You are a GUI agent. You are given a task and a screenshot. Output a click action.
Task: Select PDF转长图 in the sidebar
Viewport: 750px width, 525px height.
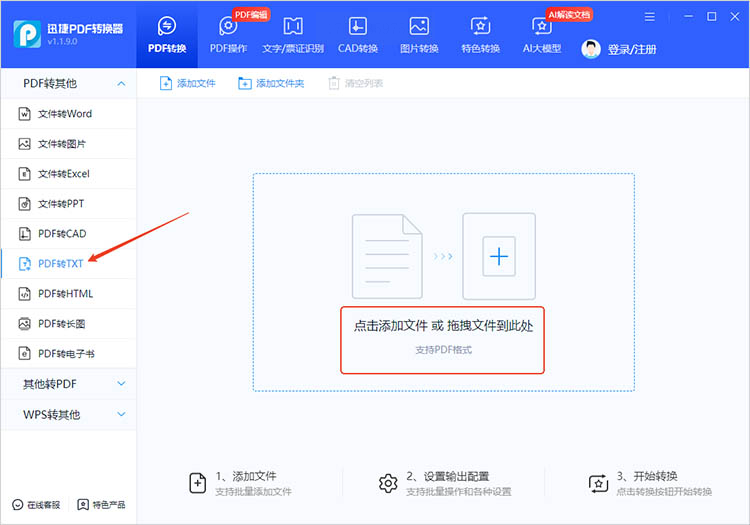(68, 324)
